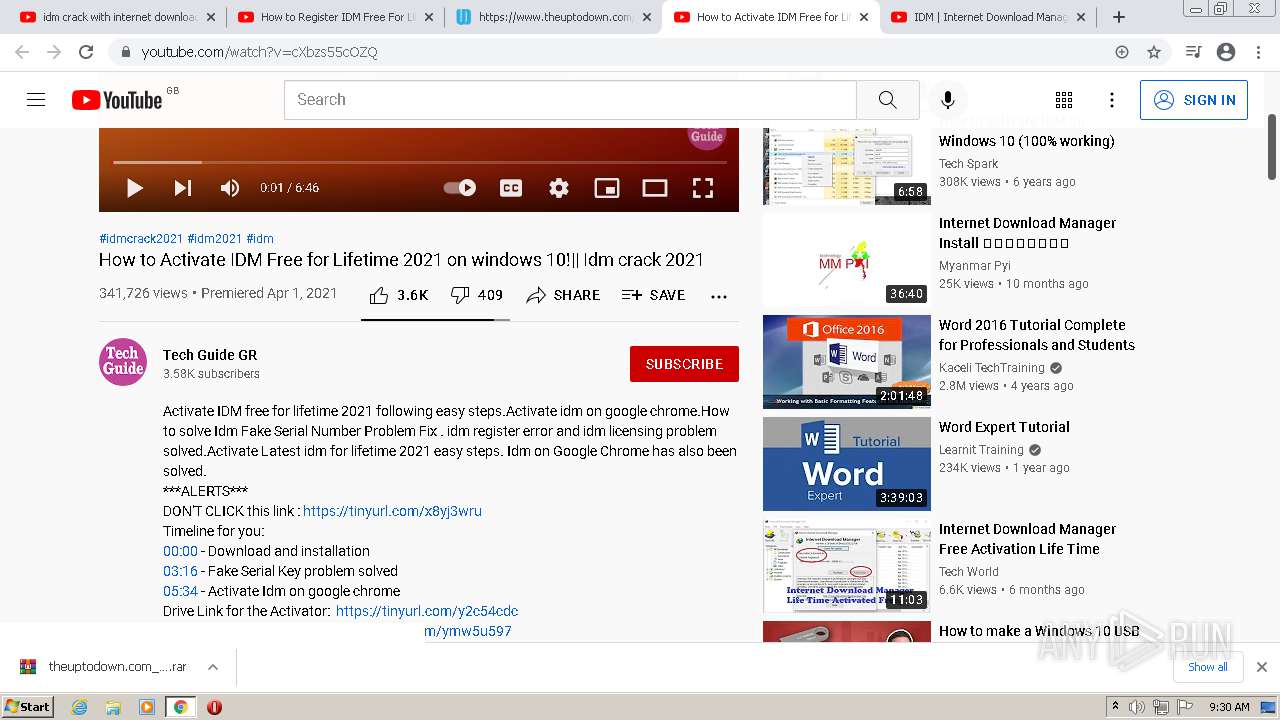Open Word Expert Tutorial video title

(1004, 427)
